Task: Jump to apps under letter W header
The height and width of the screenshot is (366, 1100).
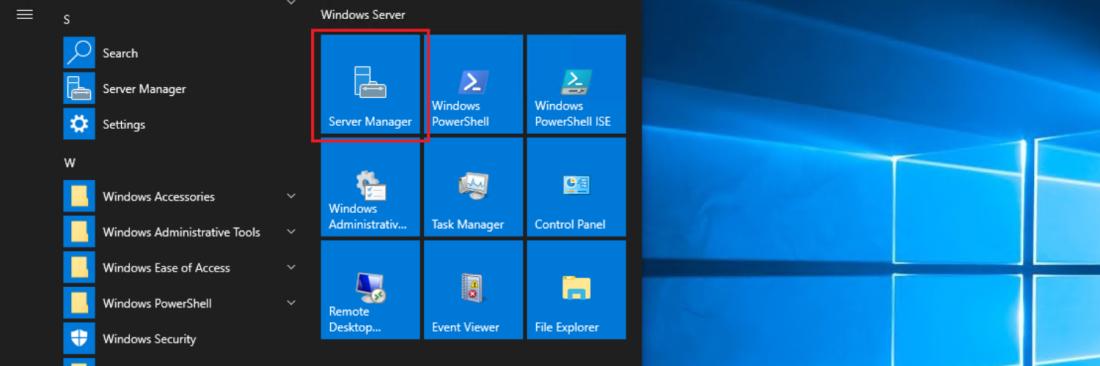Action: coord(69,163)
